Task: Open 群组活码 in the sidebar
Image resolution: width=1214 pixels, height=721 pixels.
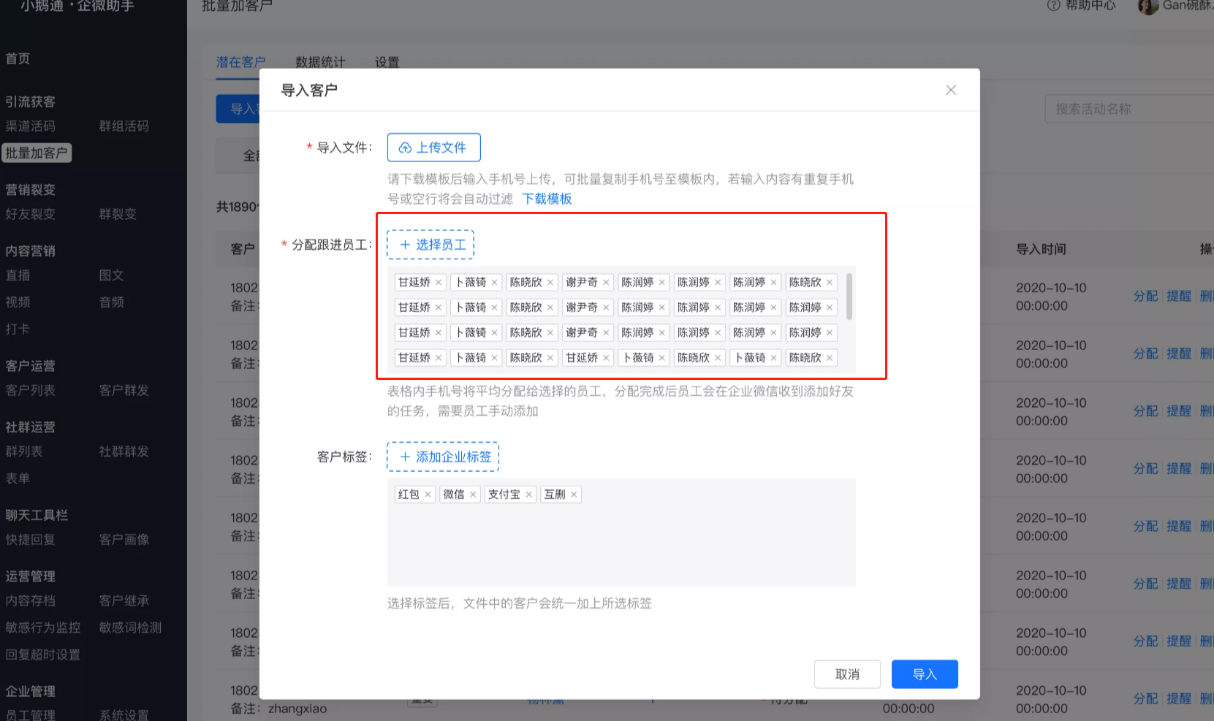Action: pos(124,126)
